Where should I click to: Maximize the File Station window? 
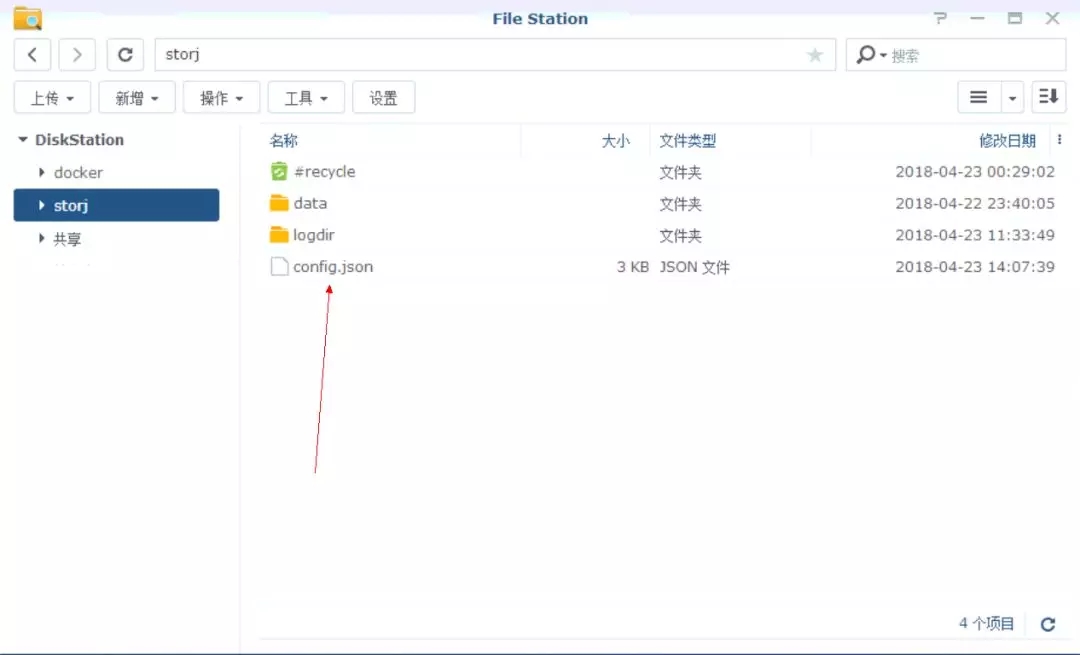(1015, 19)
